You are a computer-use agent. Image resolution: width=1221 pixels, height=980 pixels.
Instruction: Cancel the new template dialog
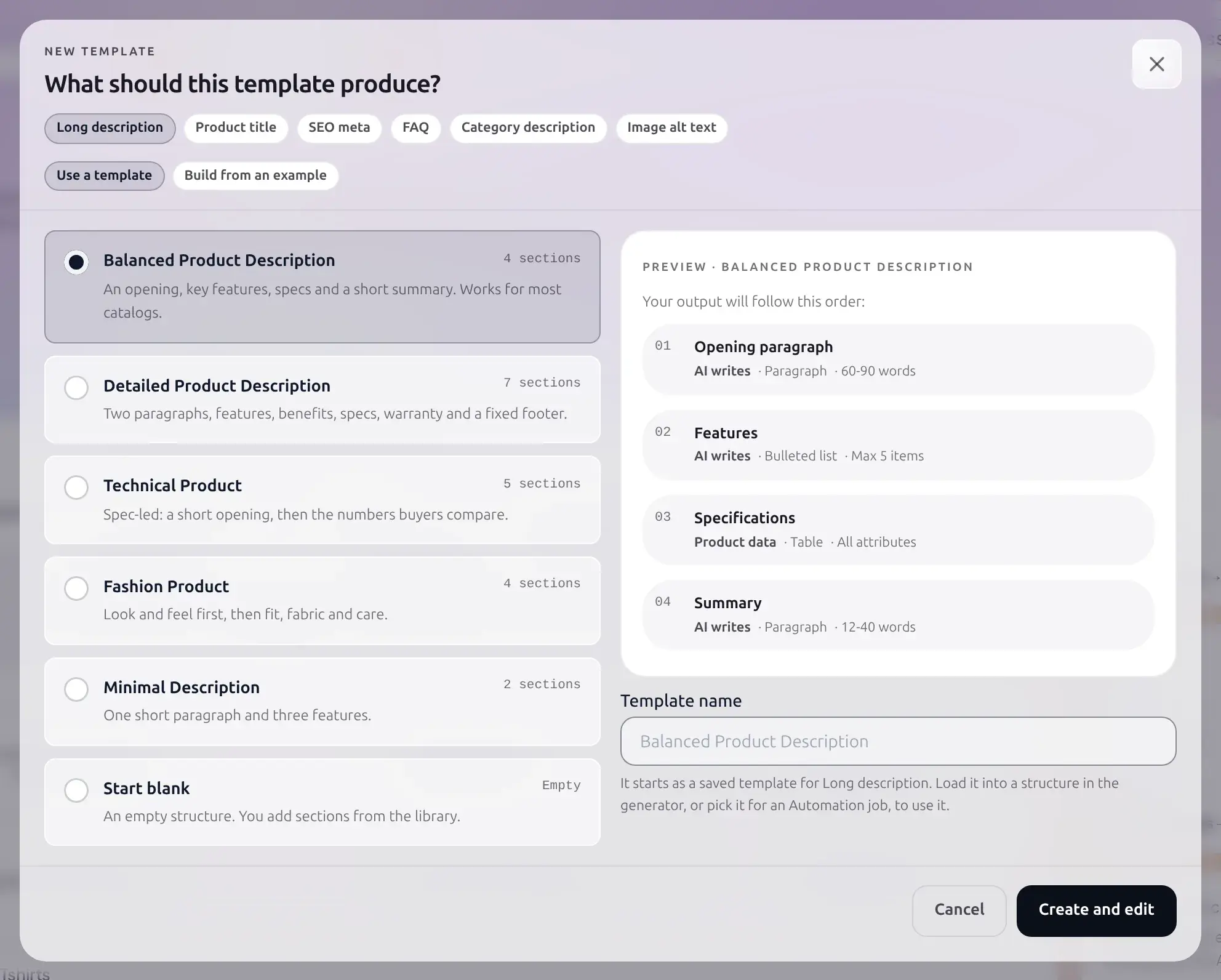959,910
